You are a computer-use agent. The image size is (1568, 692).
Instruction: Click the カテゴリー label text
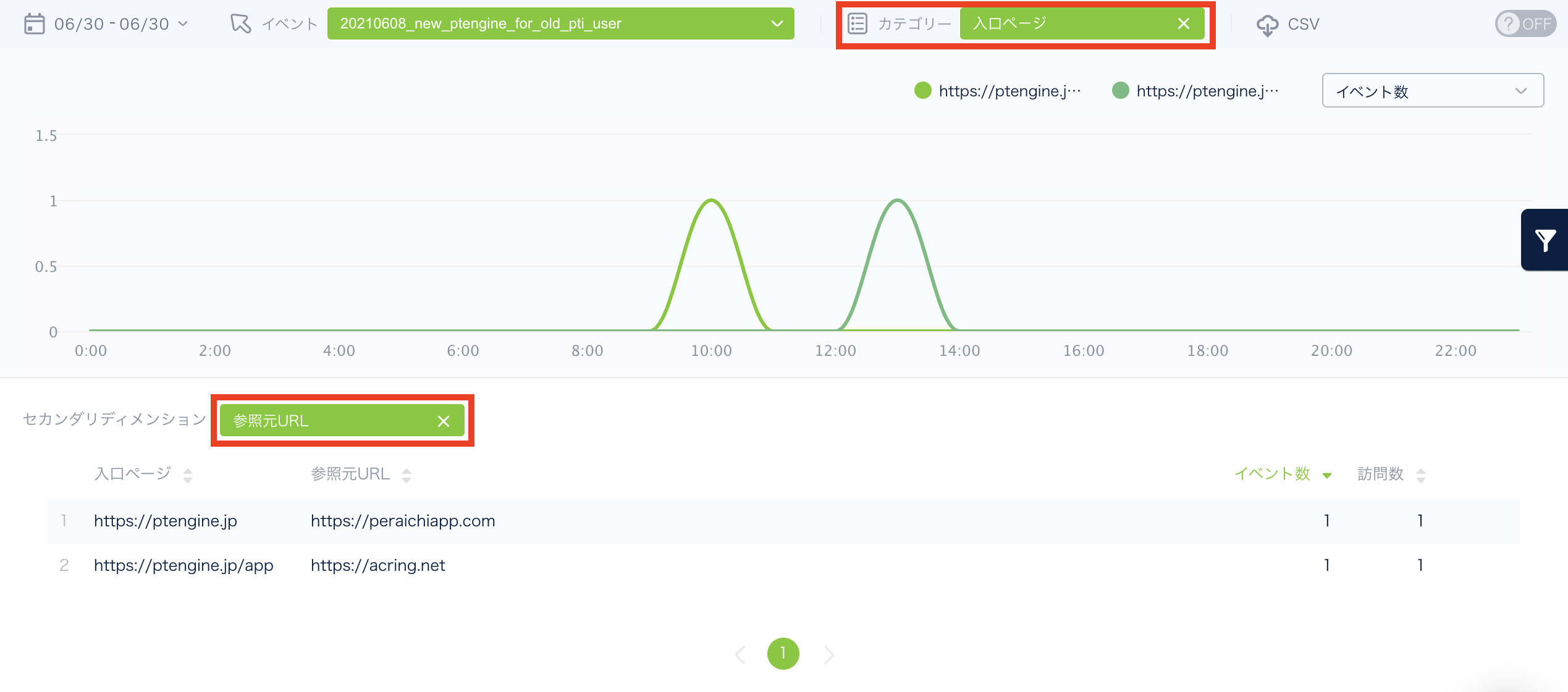(914, 23)
